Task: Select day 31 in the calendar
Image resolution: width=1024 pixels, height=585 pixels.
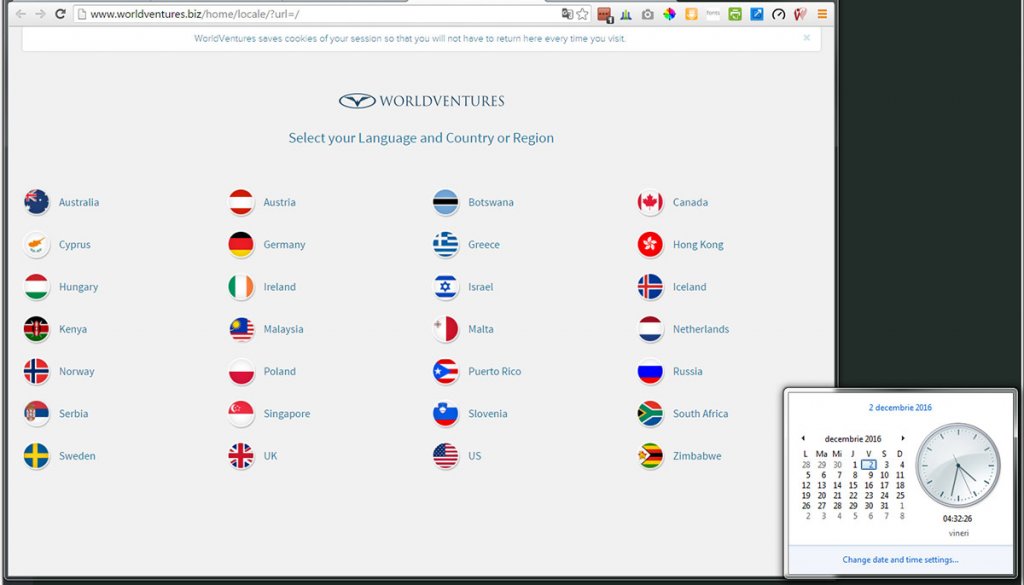Action: [884, 505]
